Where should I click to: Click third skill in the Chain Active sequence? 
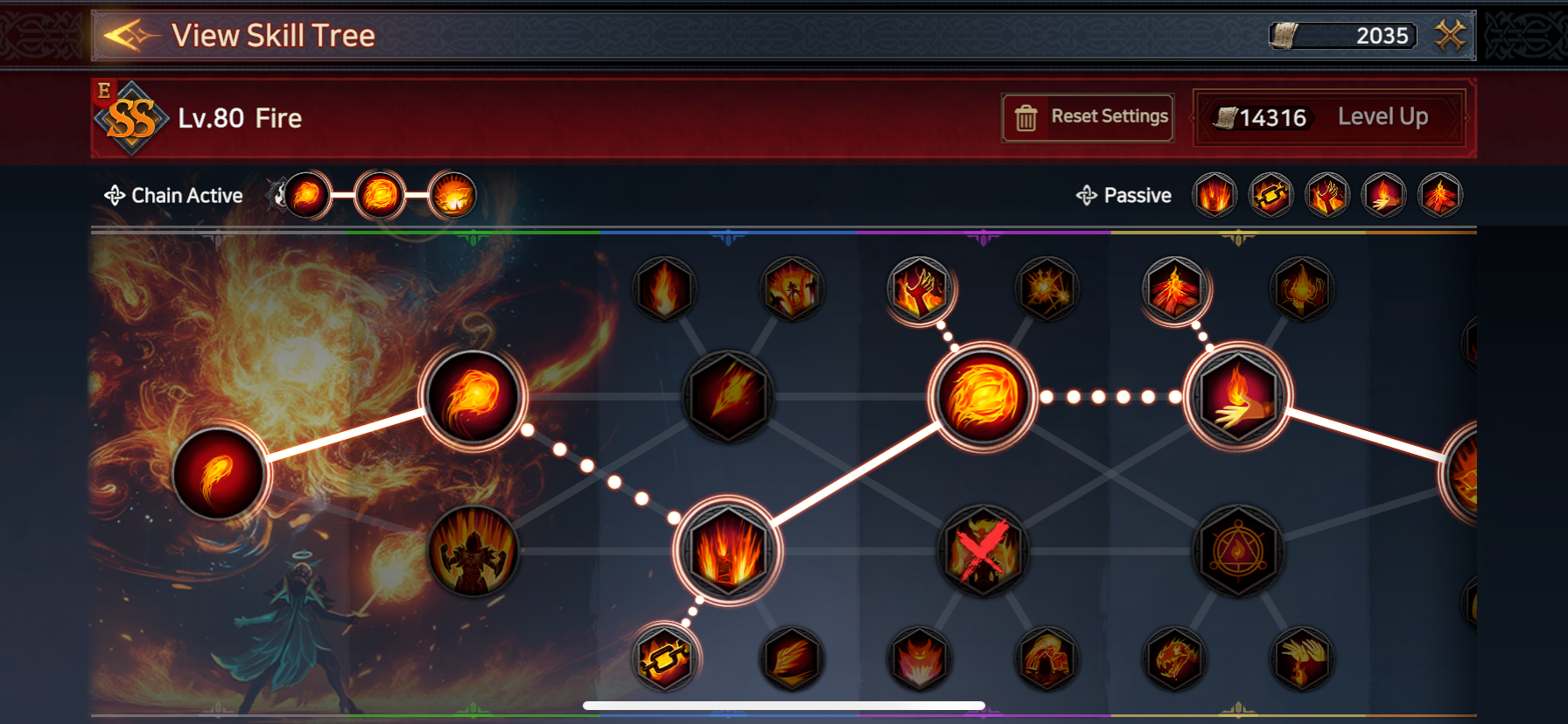tap(453, 194)
